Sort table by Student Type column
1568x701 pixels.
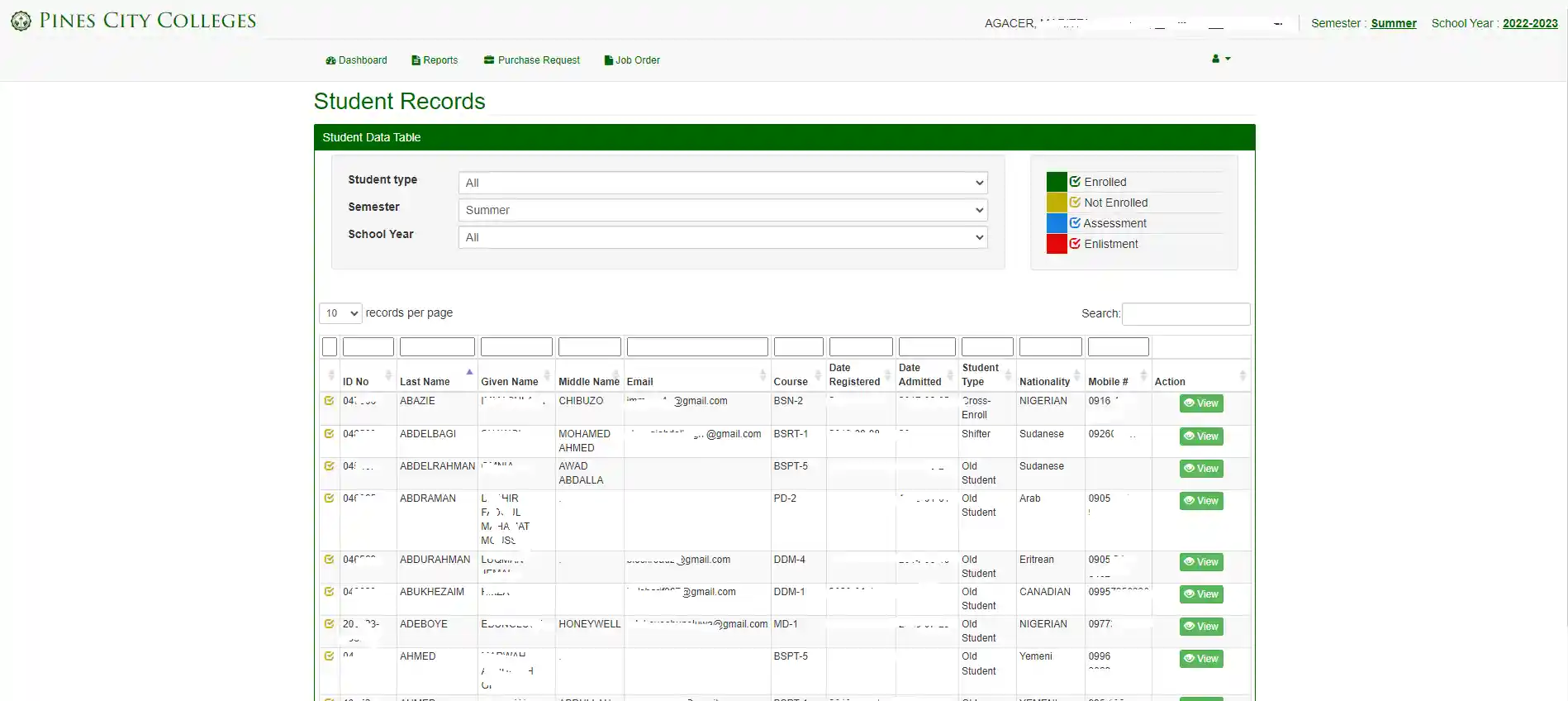[x=987, y=375]
